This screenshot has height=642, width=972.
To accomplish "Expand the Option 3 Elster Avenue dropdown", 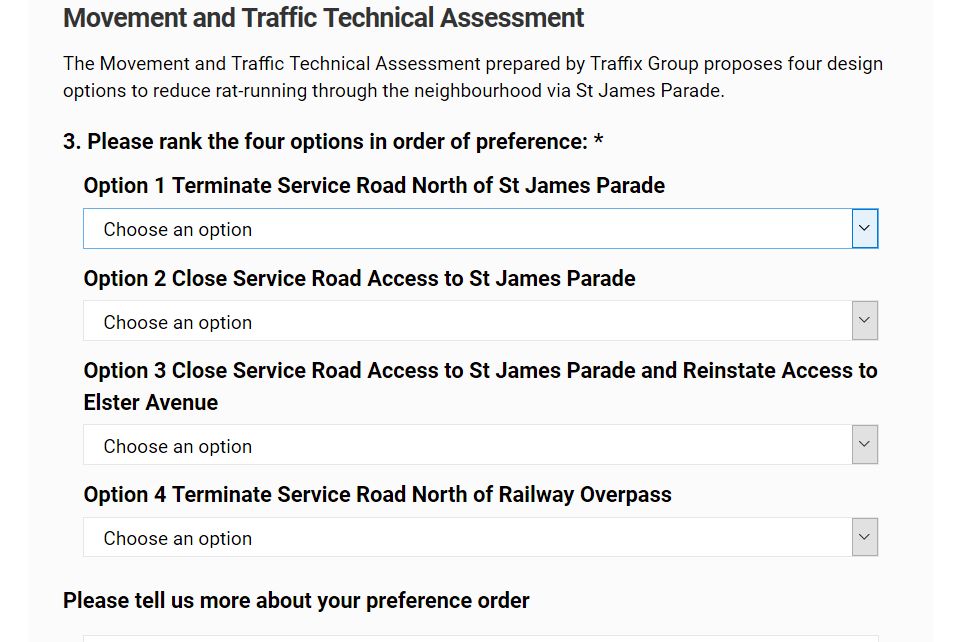I will point(467,446).
